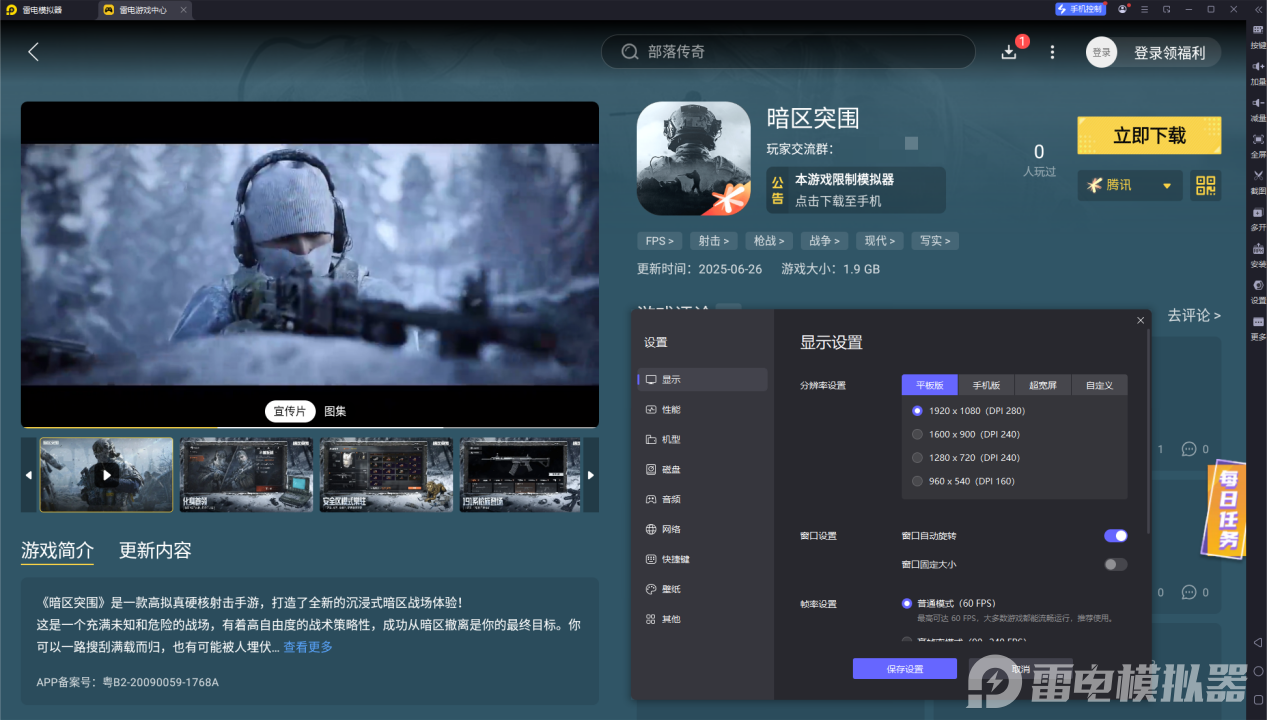This screenshot has width=1267, height=720.
Task: Expand more screenshots with the right carousel arrow
Action: [x=590, y=475]
